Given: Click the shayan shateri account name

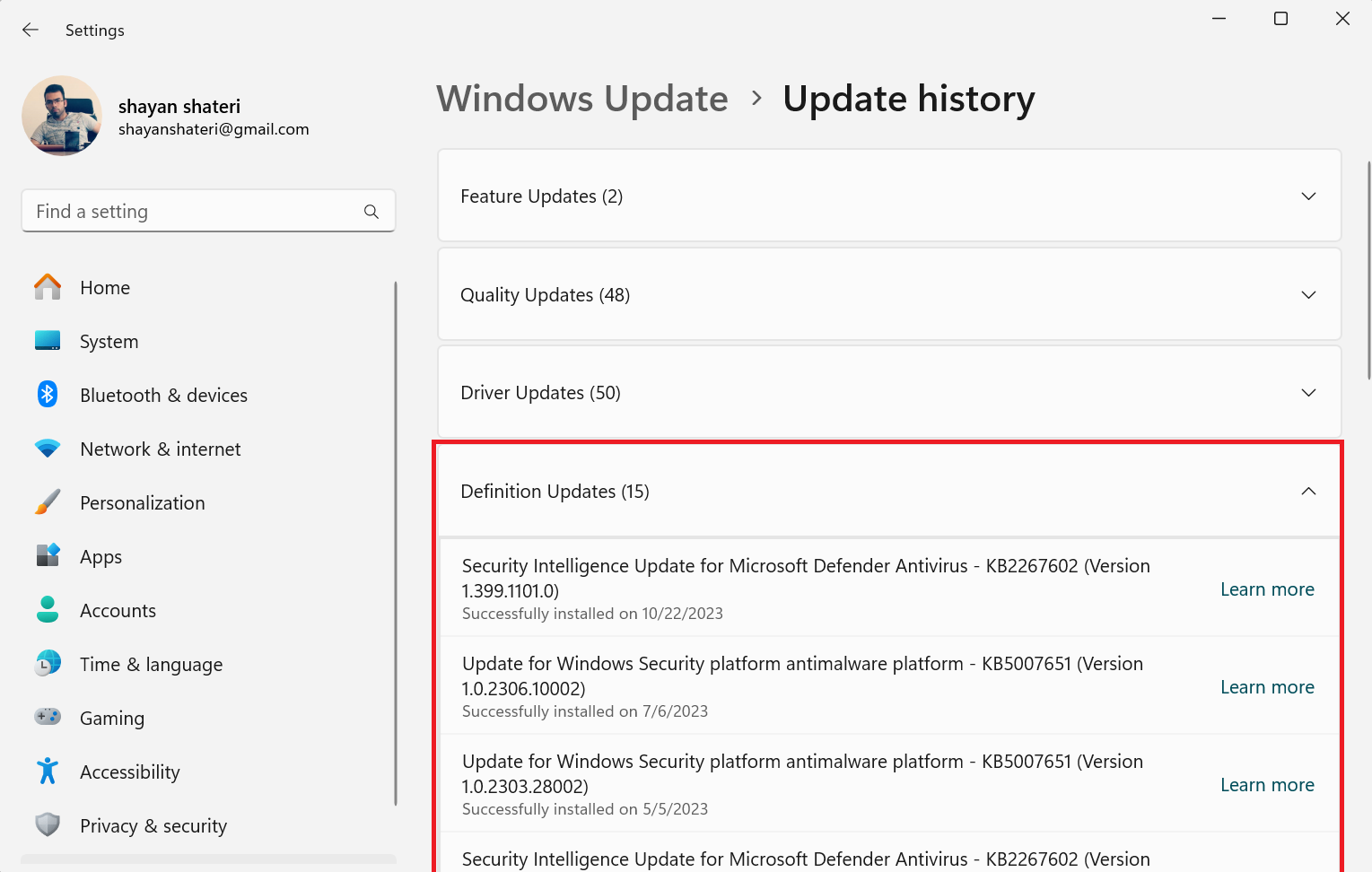Looking at the screenshot, I should [x=179, y=107].
